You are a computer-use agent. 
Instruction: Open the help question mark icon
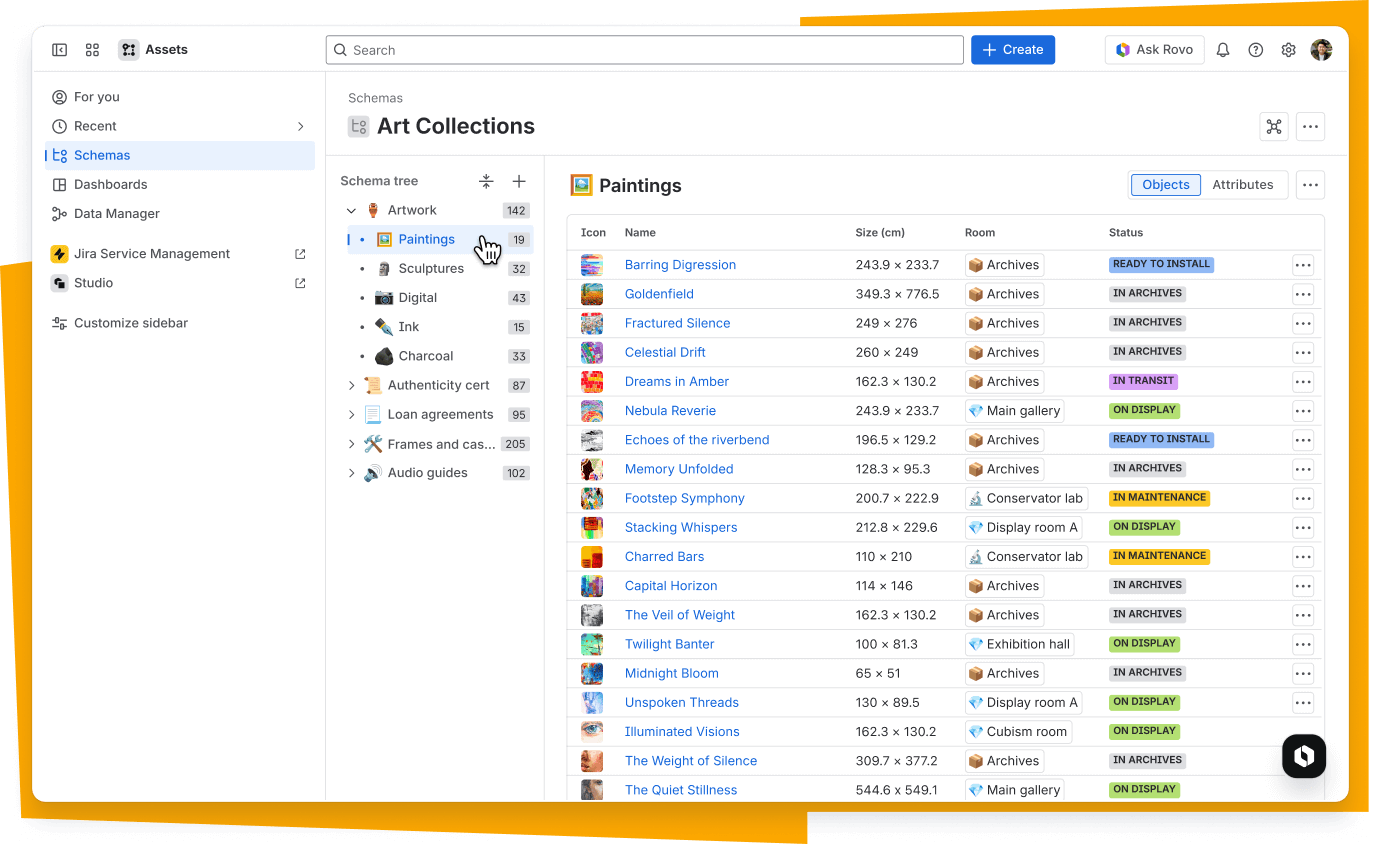(x=1255, y=50)
